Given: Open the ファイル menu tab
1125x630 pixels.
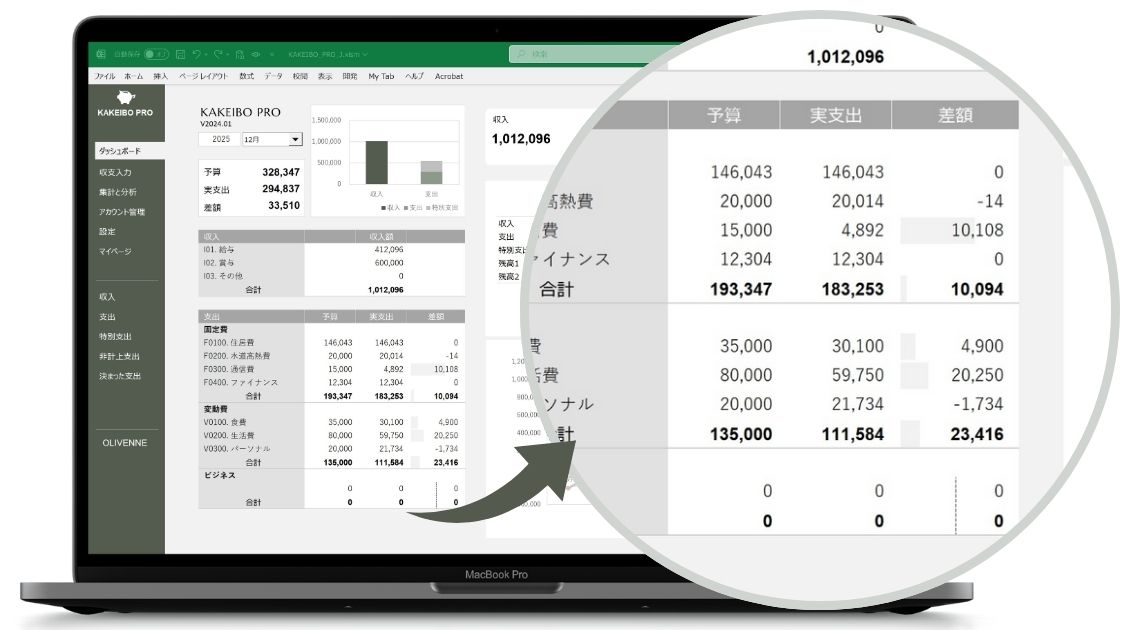Looking at the screenshot, I should pyautogui.click(x=104, y=76).
